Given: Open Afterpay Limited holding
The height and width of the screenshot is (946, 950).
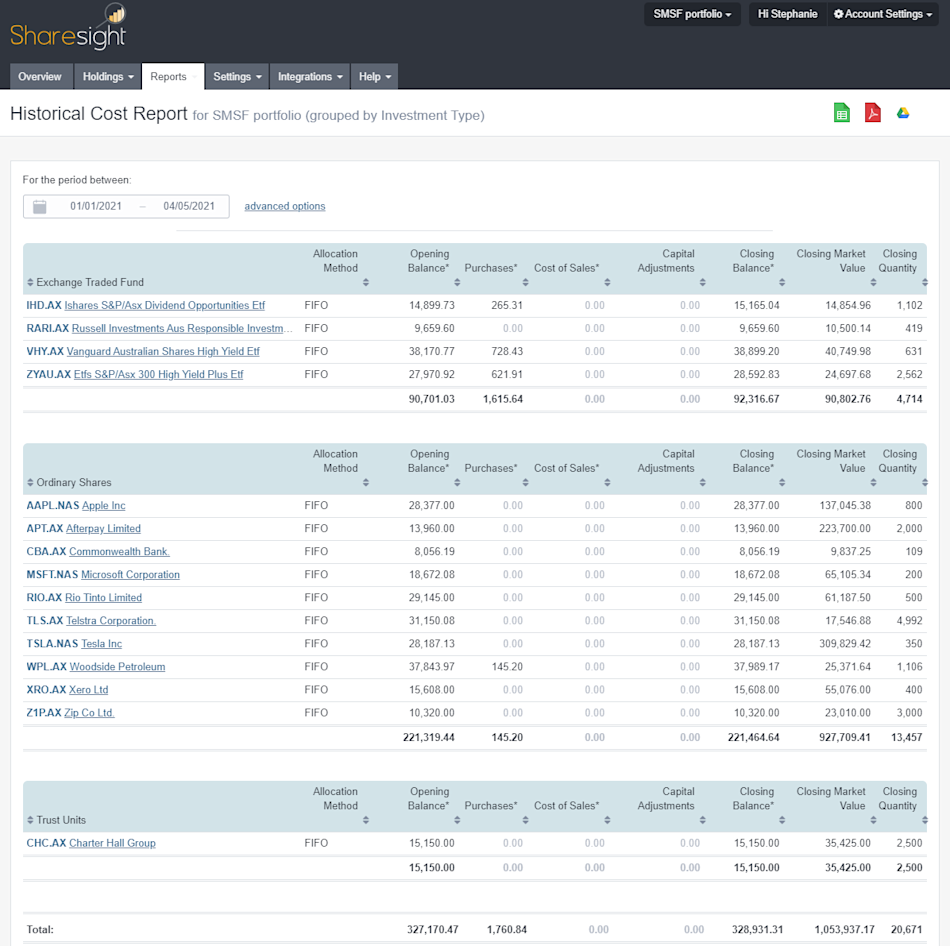Looking at the screenshot, I should click(103, 528).
